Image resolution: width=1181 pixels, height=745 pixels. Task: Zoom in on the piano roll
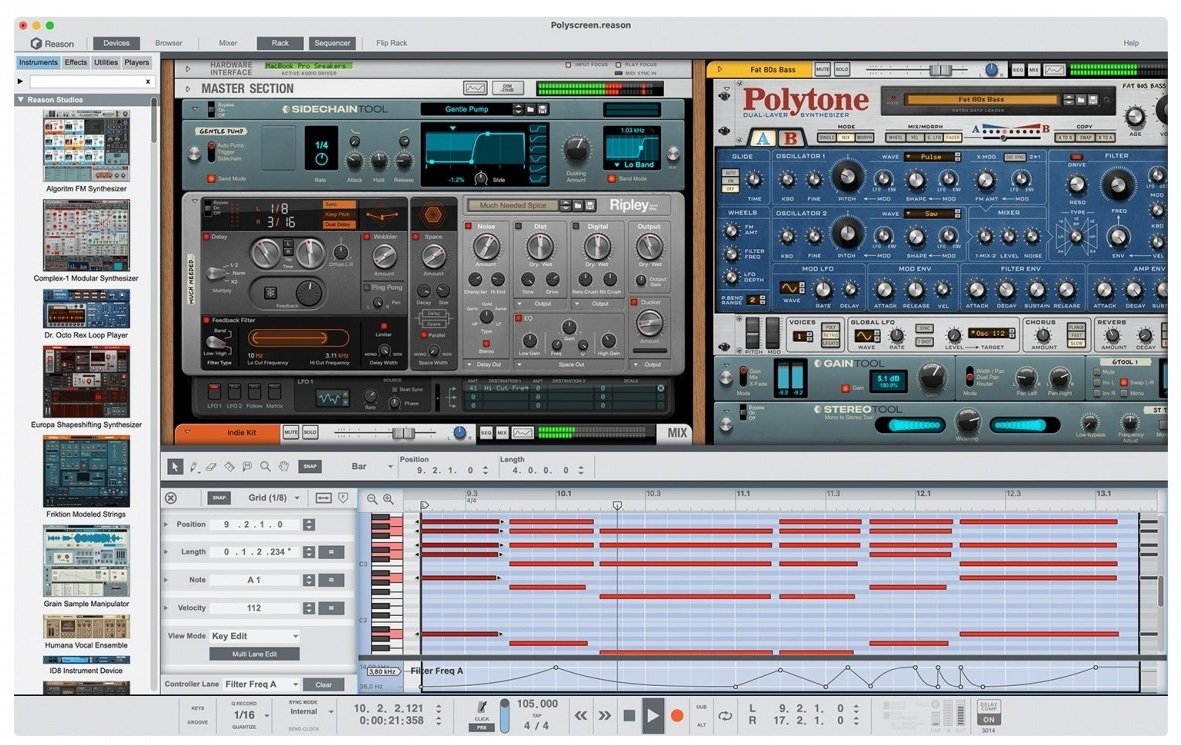pyautogui.click(x=388, y=499)
